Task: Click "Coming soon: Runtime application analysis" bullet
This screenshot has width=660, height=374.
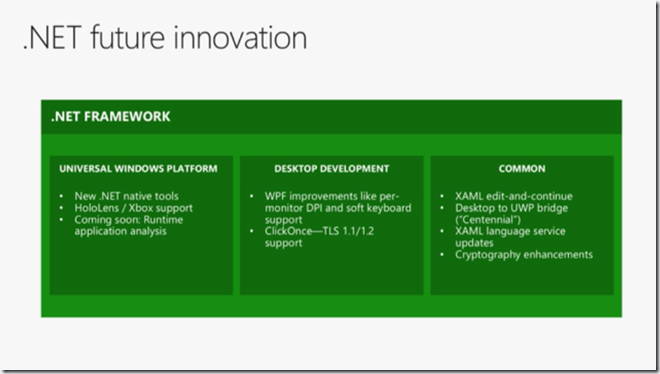Action: click(x=129, y=225)
